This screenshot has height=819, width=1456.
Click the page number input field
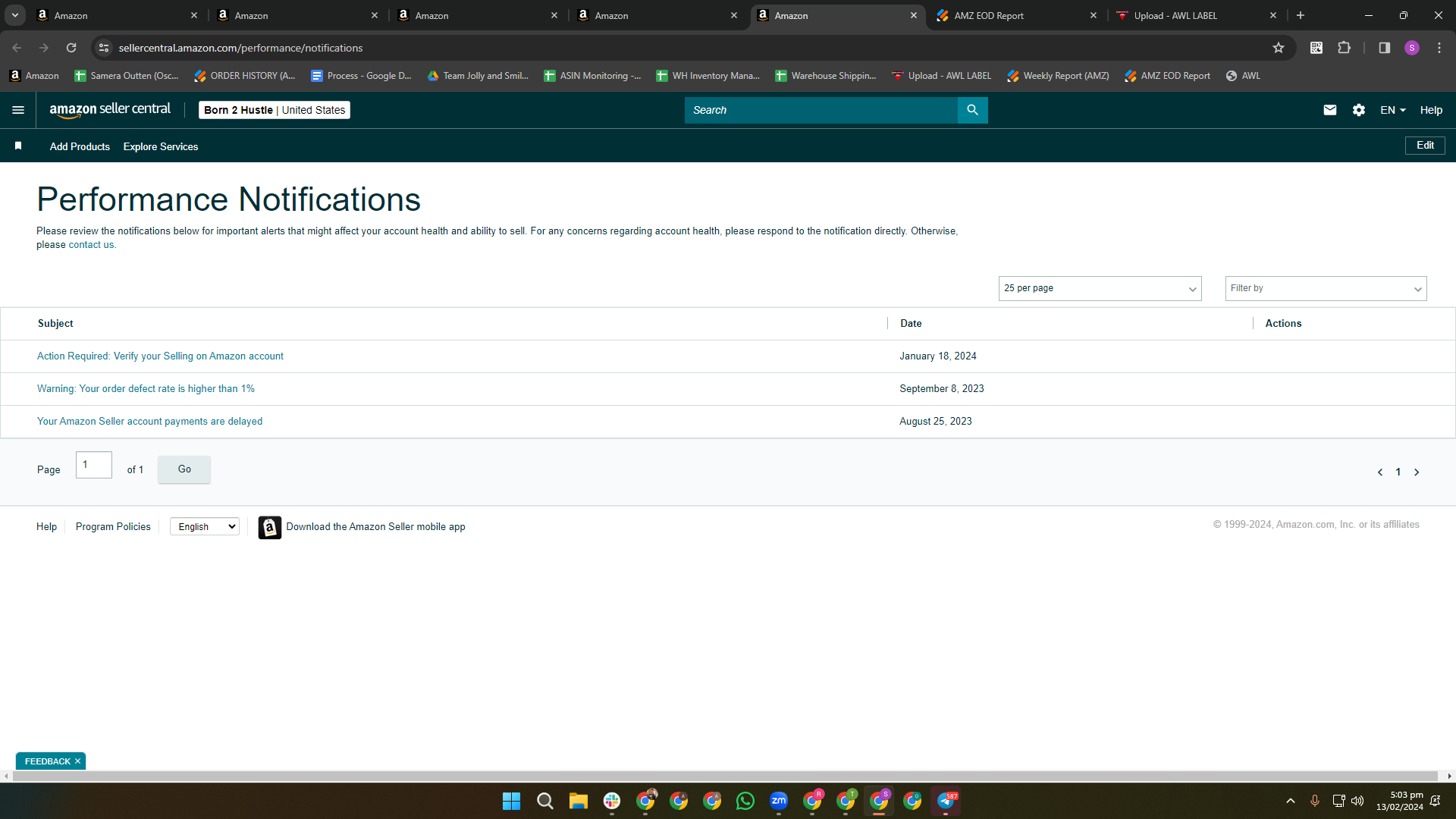pos(94,465)
